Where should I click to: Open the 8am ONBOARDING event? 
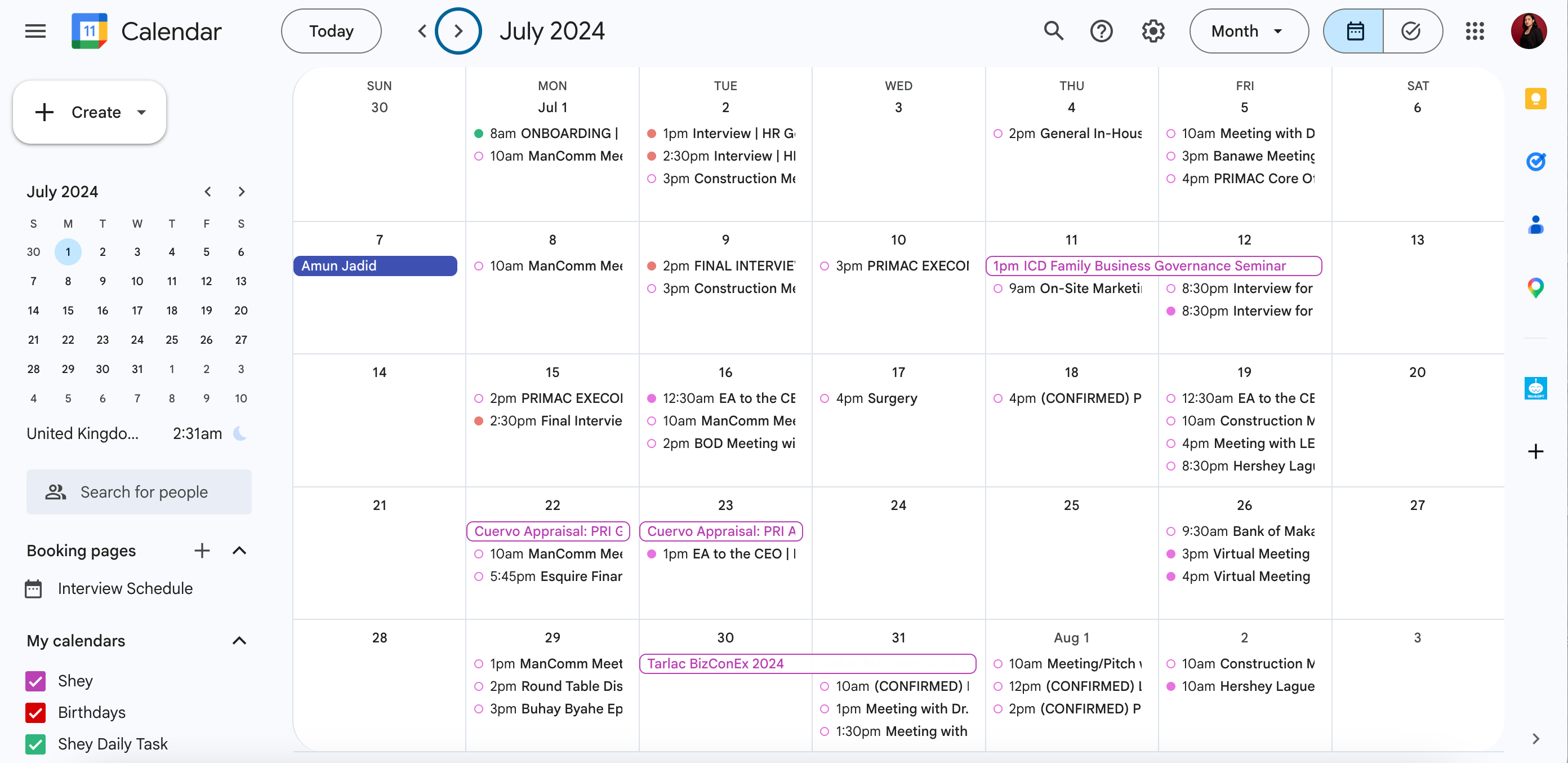[548, 134]
